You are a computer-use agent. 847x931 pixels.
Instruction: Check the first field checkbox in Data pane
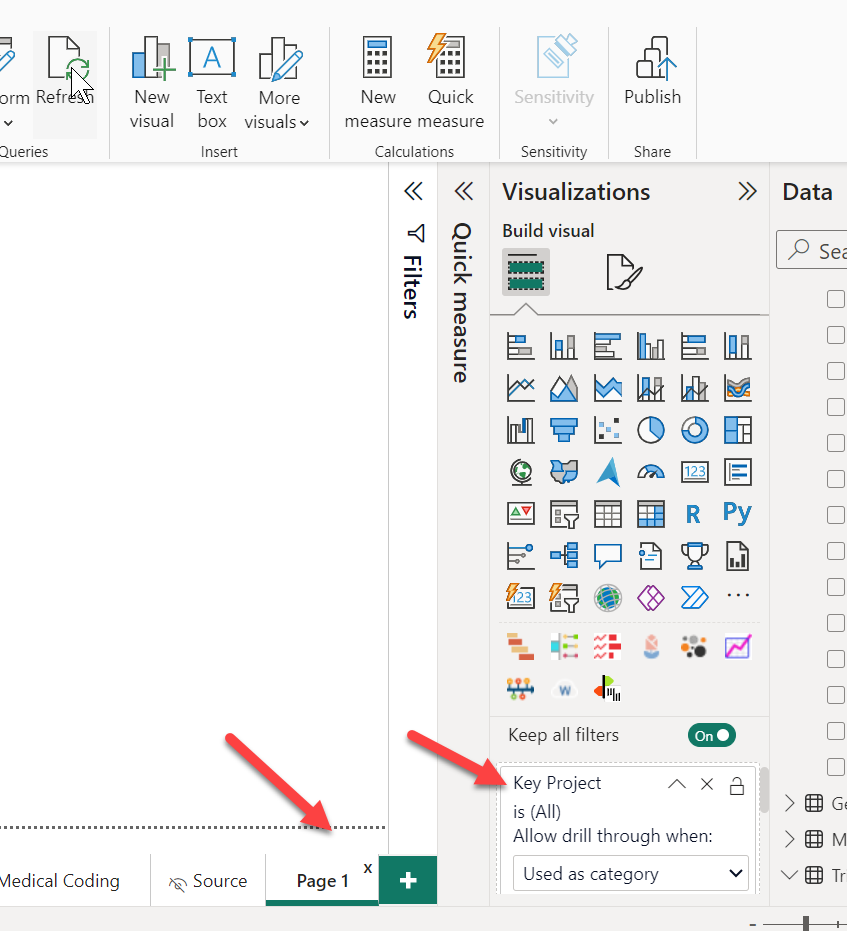click(836, 299)
